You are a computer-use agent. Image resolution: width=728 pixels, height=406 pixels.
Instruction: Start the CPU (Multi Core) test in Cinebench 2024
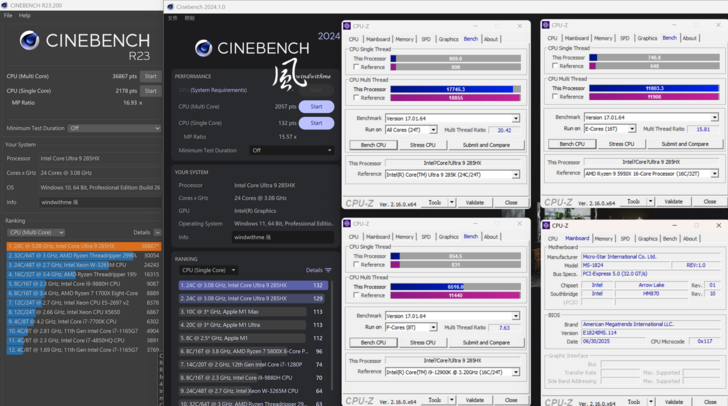tap(316, 106)
